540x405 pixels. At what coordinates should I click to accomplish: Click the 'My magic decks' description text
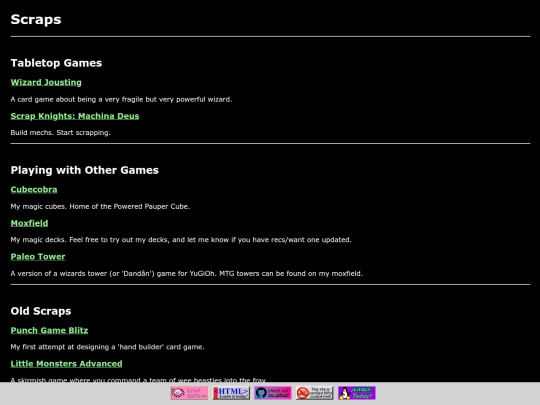pyautogui.click(x=181, y=240)
